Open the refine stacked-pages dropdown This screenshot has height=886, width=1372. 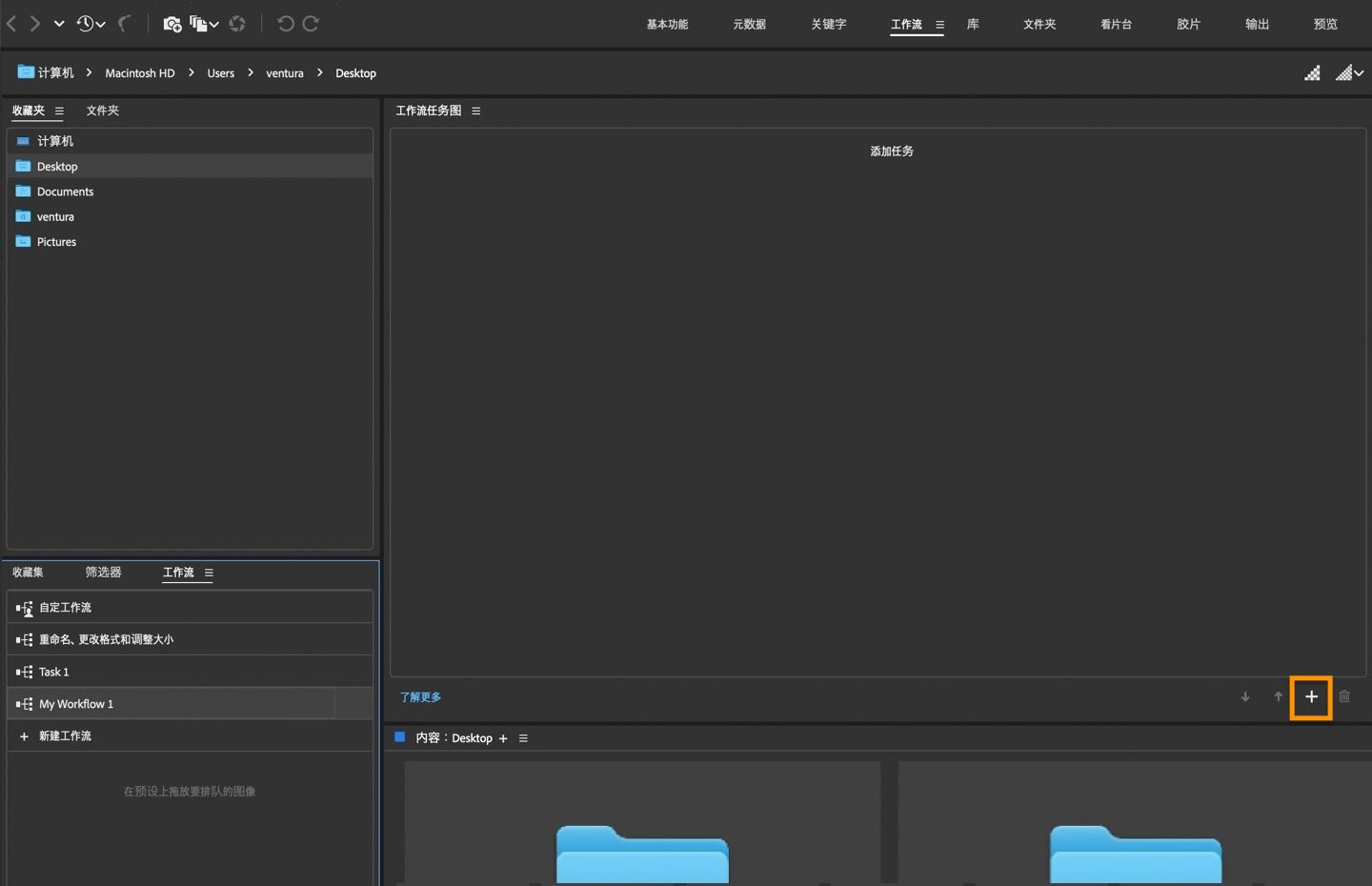click(x=204, y=24)
